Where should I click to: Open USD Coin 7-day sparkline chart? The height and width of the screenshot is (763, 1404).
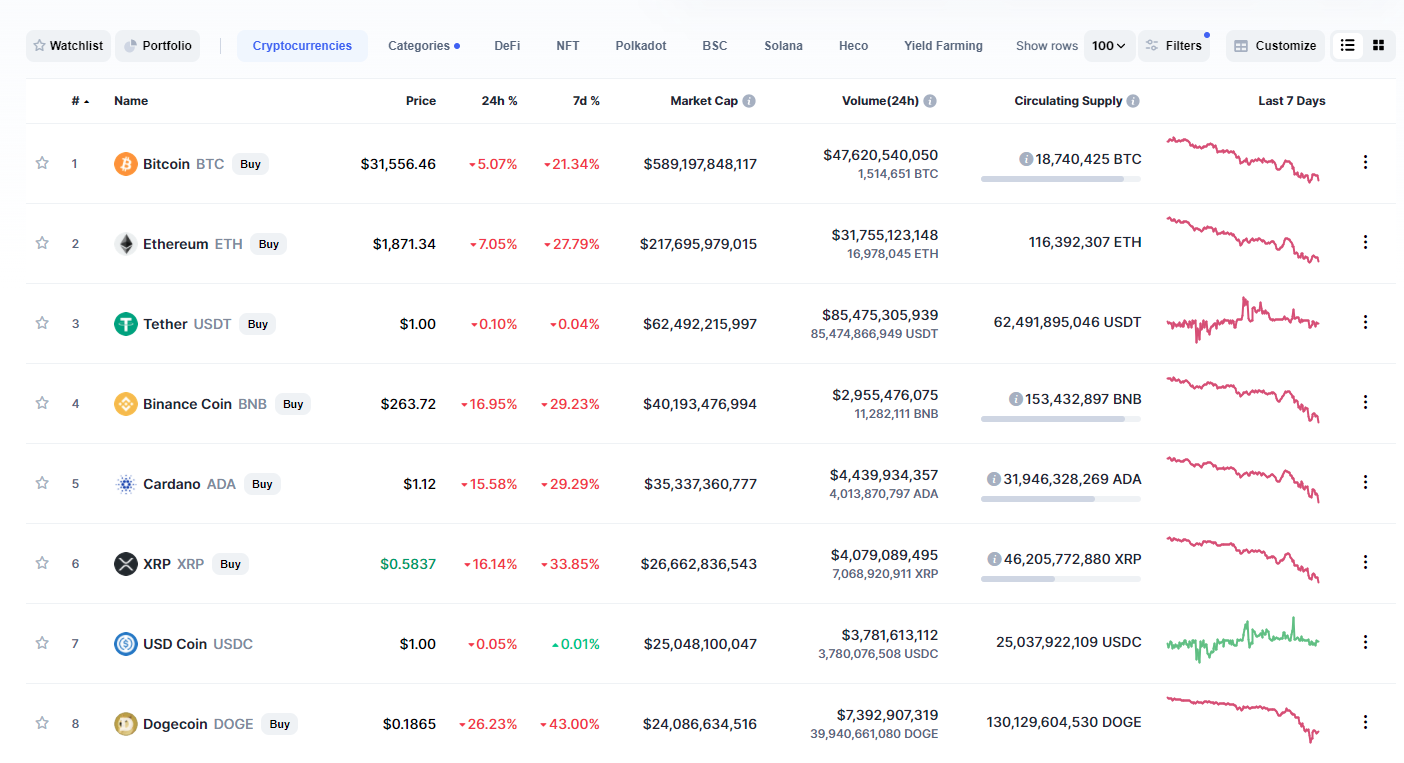tap(1243, 640)
